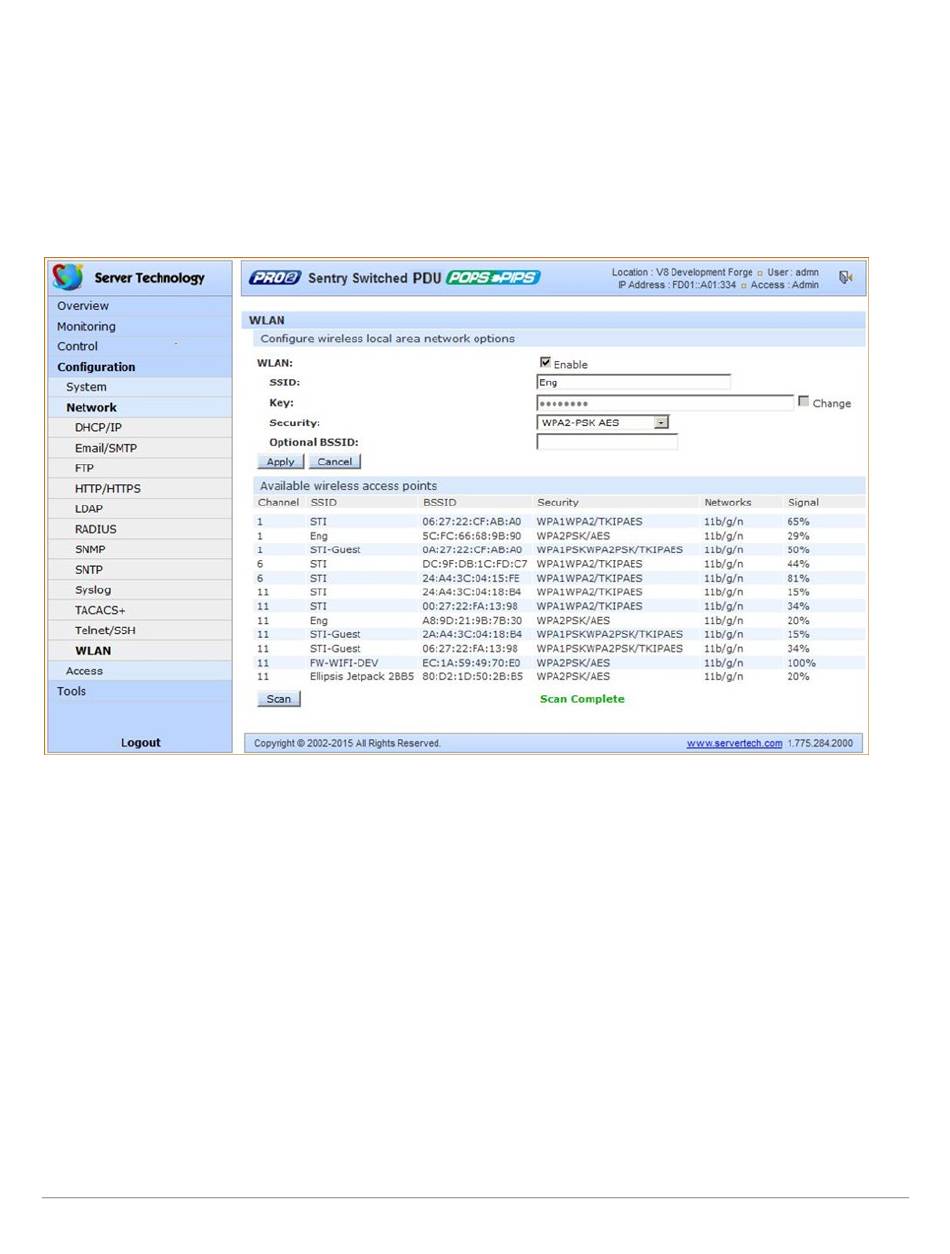Open www.servertech.com link
The height and width of the screenshot is (1254, 950).
pos(734,744)
